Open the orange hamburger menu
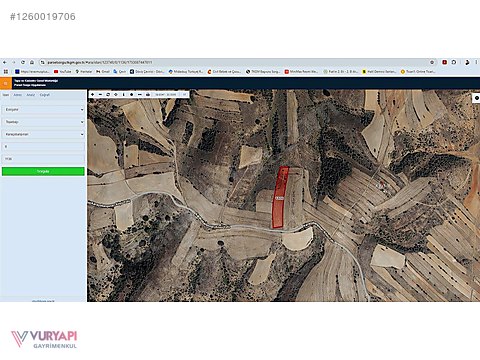This screenshot has height=360, width=480. tap(6, 83)
